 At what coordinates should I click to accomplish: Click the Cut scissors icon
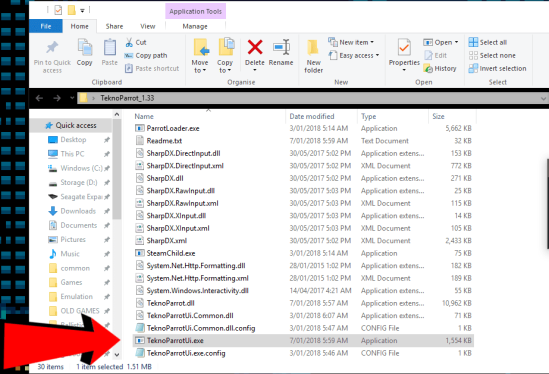pyautogui.click(x=129, y=42)
